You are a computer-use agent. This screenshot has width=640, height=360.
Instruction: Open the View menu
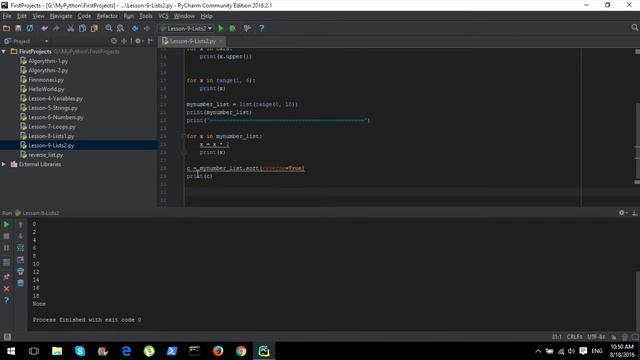38,16
